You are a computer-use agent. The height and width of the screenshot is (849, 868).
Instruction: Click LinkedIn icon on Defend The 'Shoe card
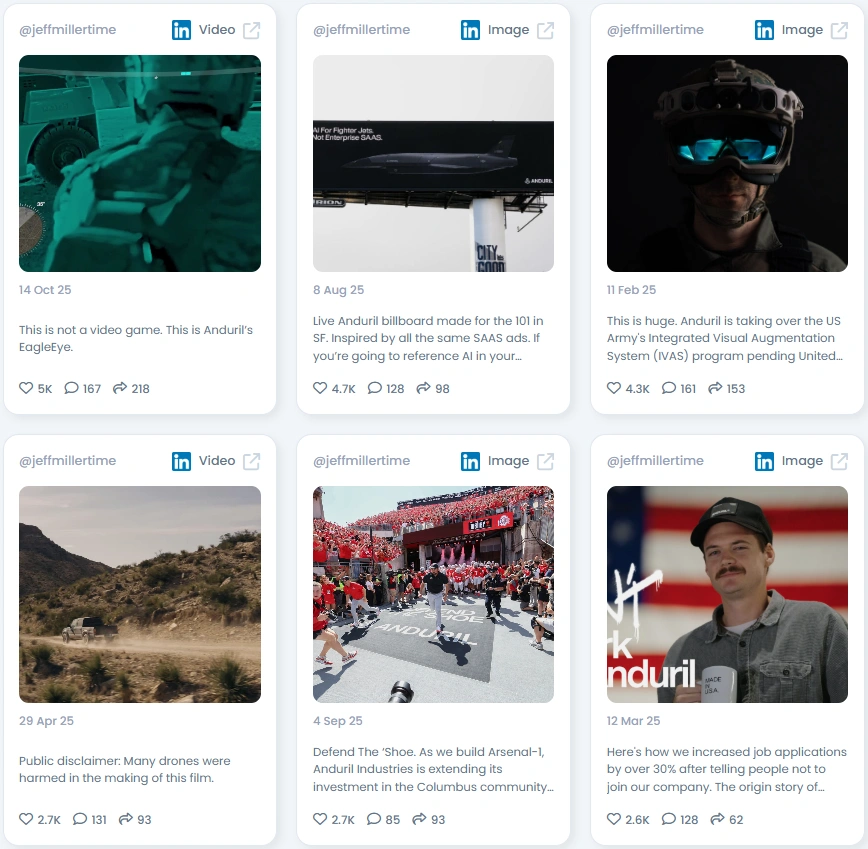coord(470,461)
